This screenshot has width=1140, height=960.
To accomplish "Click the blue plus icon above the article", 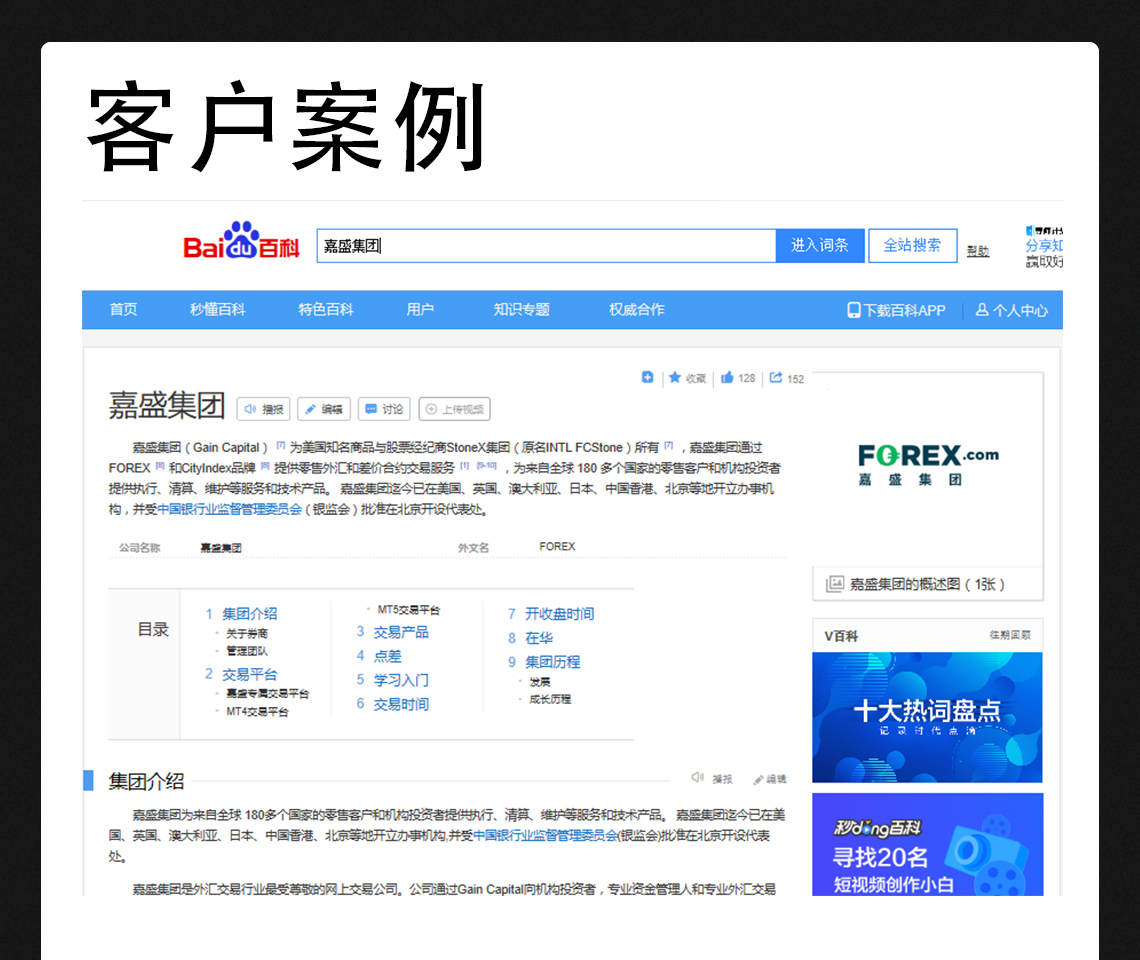I will click(647, 377).
